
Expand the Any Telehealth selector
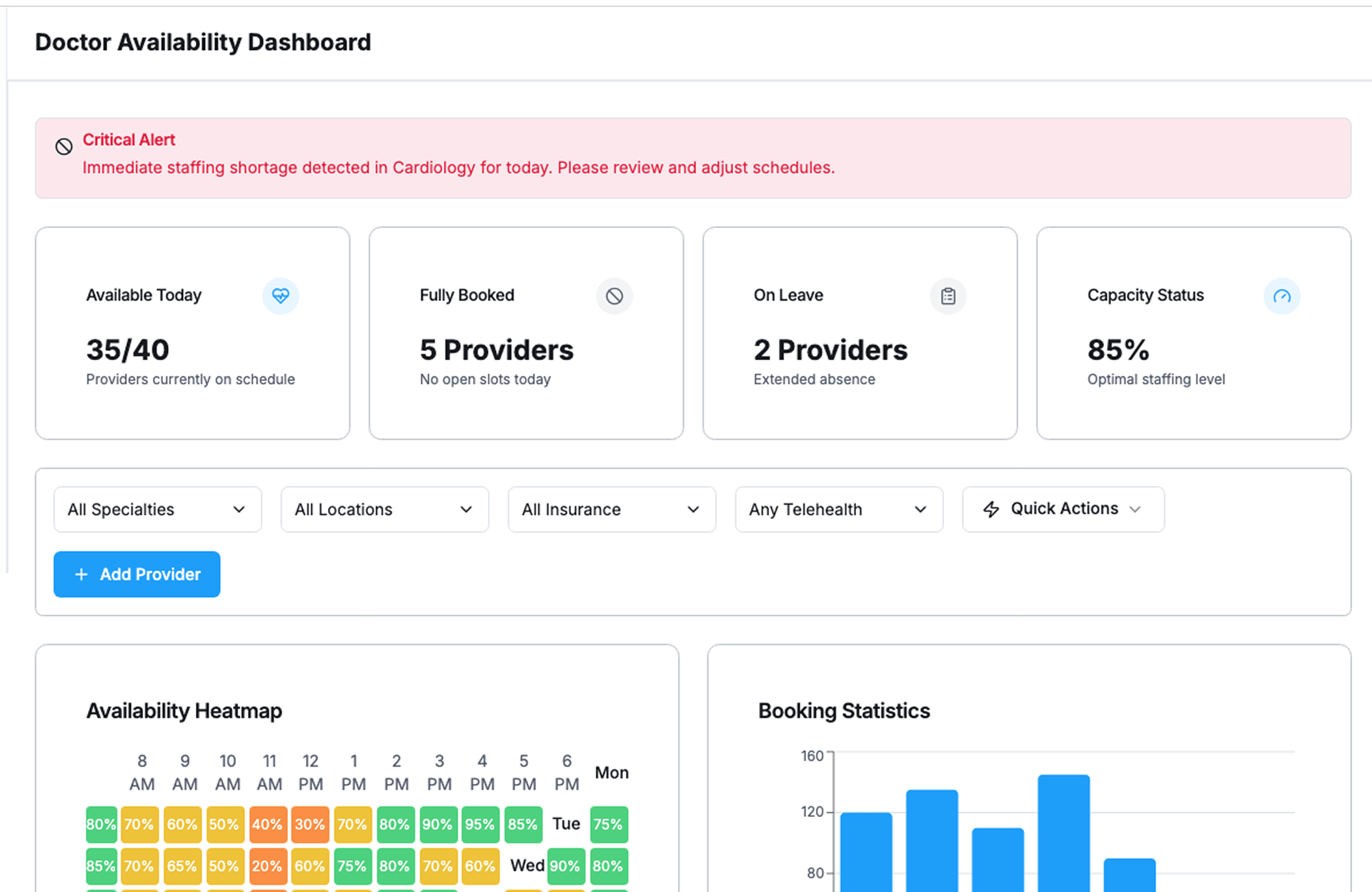pyautogui.click(x=839, y=509)
